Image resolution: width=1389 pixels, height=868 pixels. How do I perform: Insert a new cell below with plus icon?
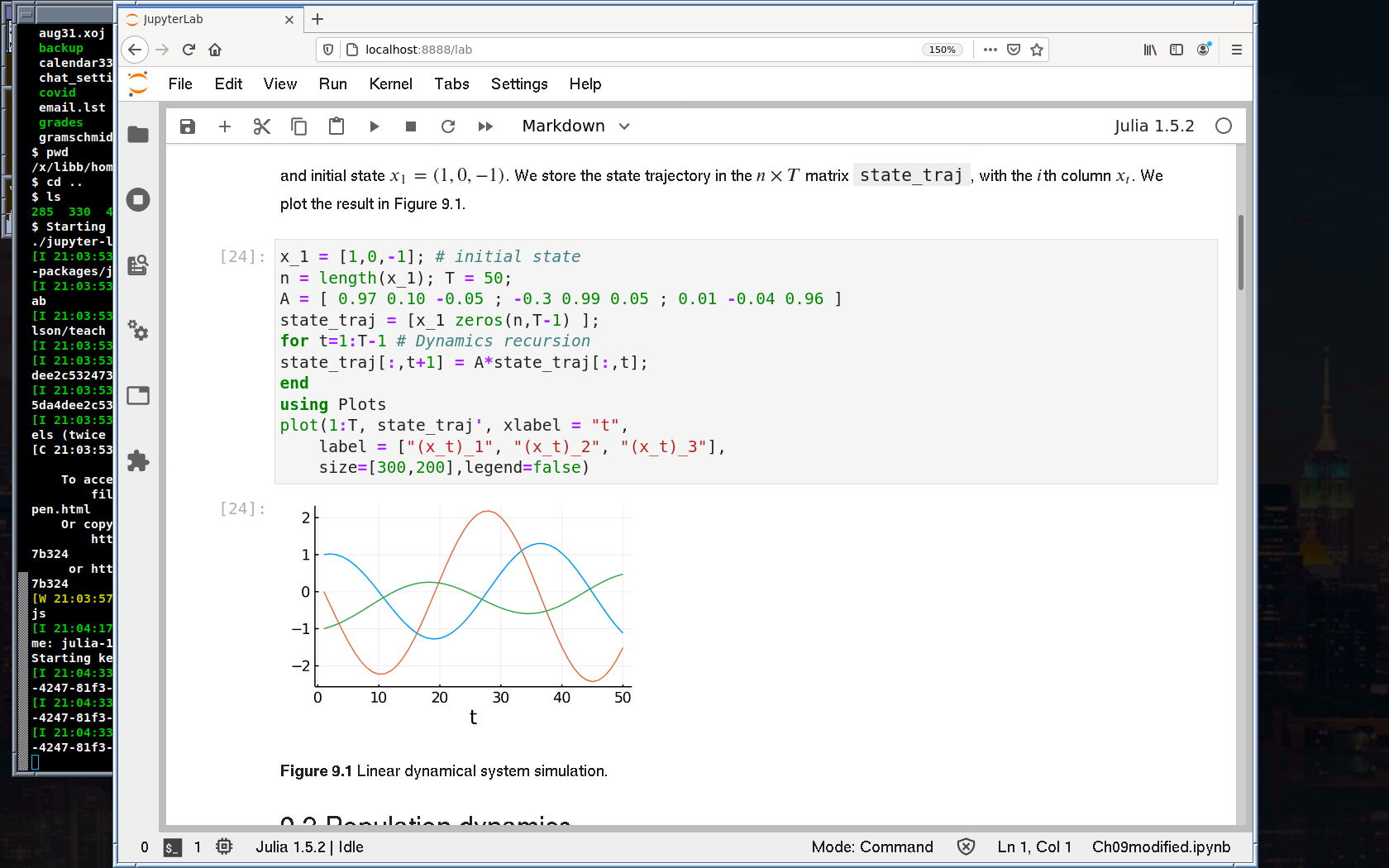pos(225,126)
